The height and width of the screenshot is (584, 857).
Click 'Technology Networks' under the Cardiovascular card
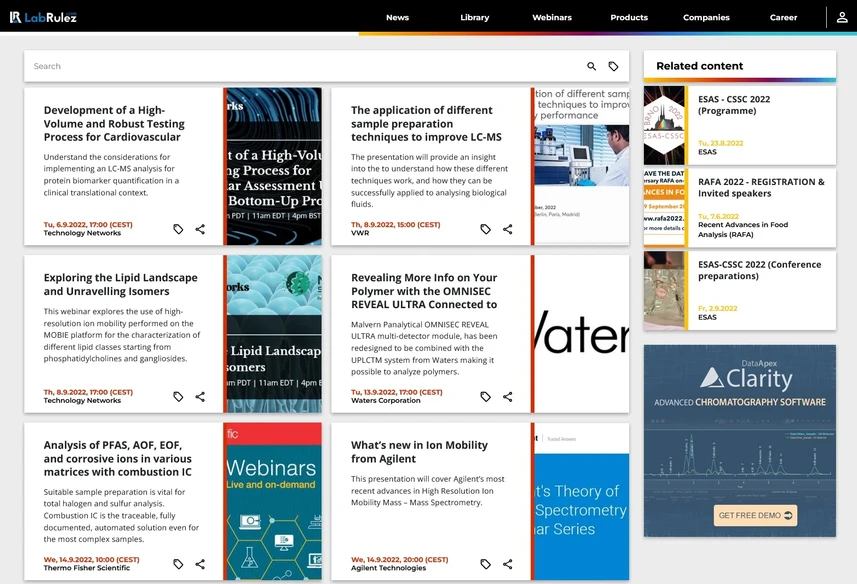coord(82,233)
